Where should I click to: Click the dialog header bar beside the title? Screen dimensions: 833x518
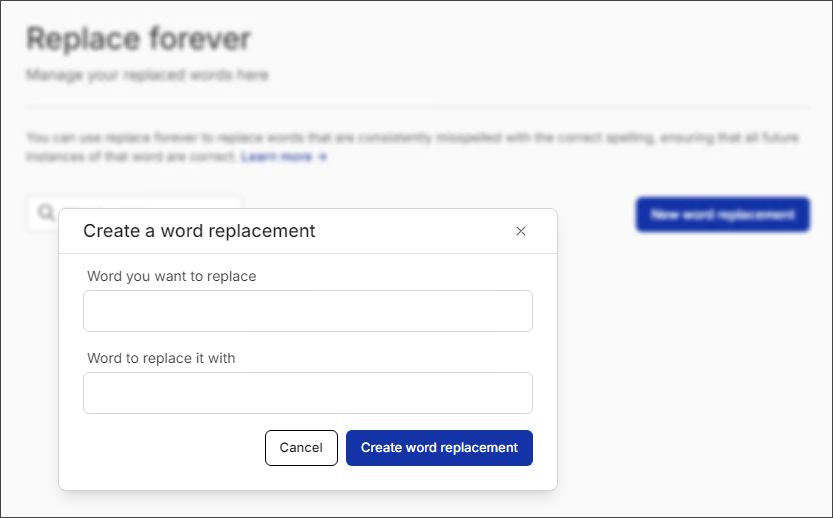pyautogui.click(x=414, y=231)
